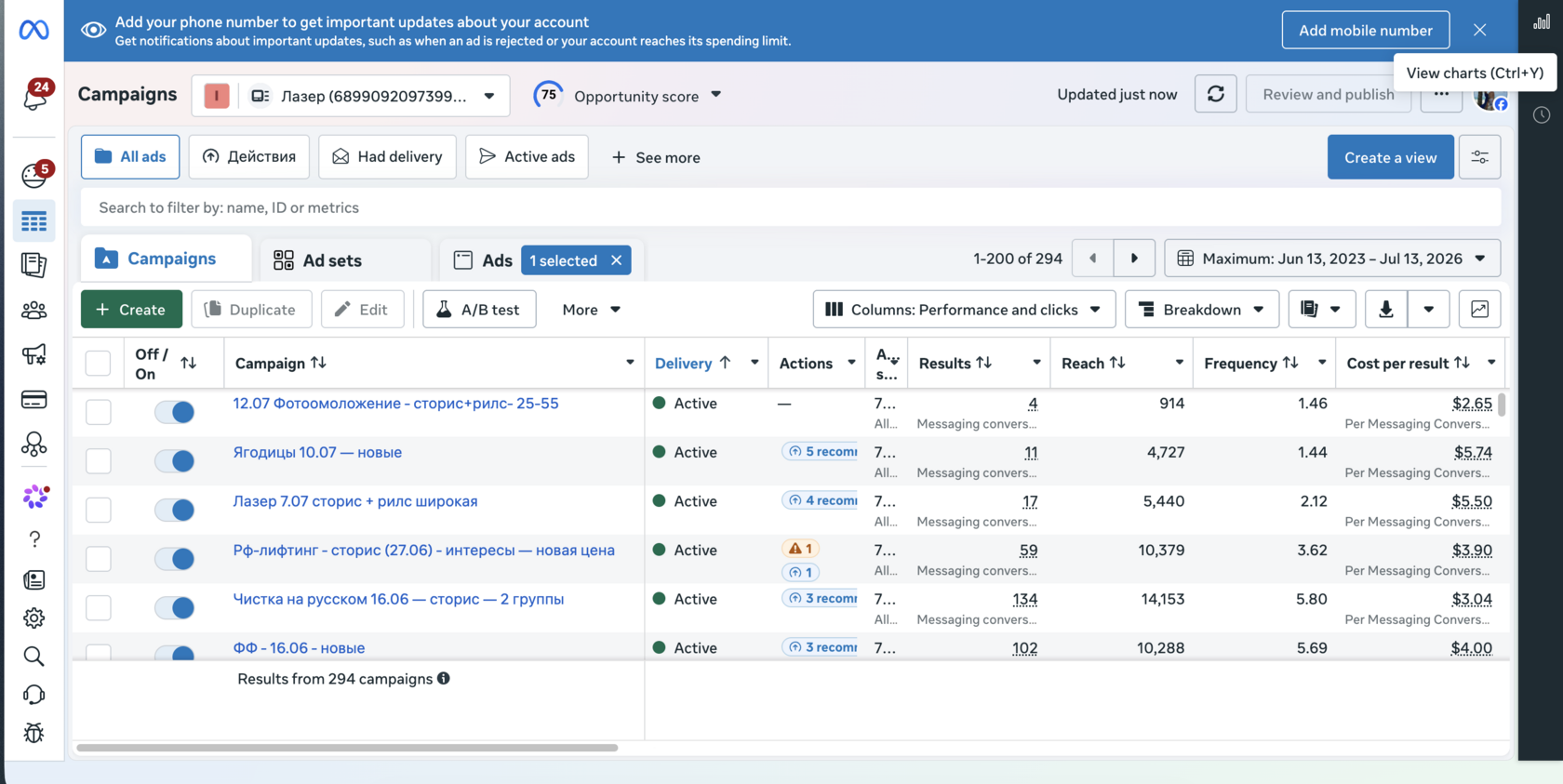
Task: Open activity history clock icon
Action: pos(1542,114)
